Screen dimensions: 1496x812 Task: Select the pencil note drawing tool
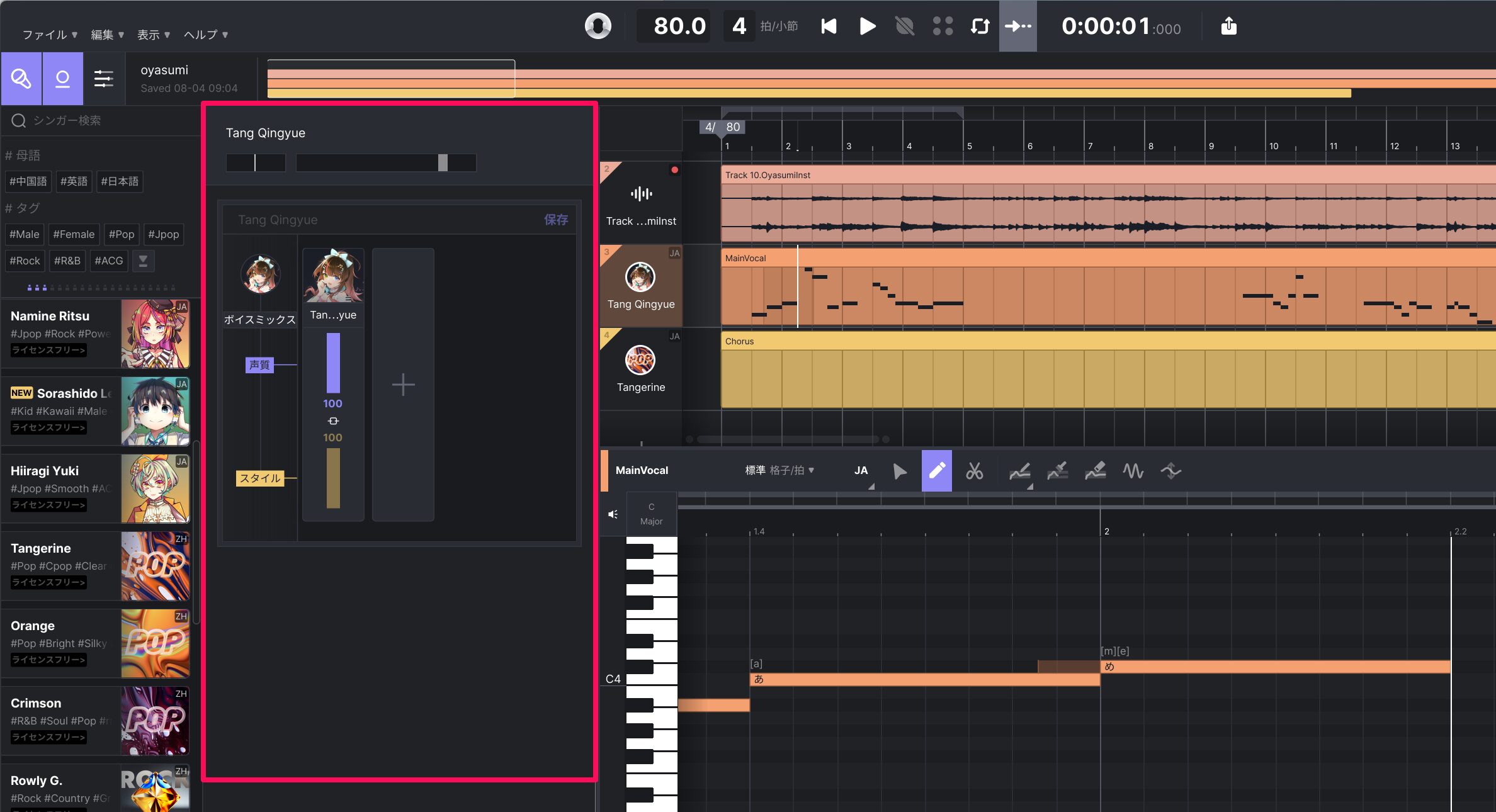[x=937, y=471]
